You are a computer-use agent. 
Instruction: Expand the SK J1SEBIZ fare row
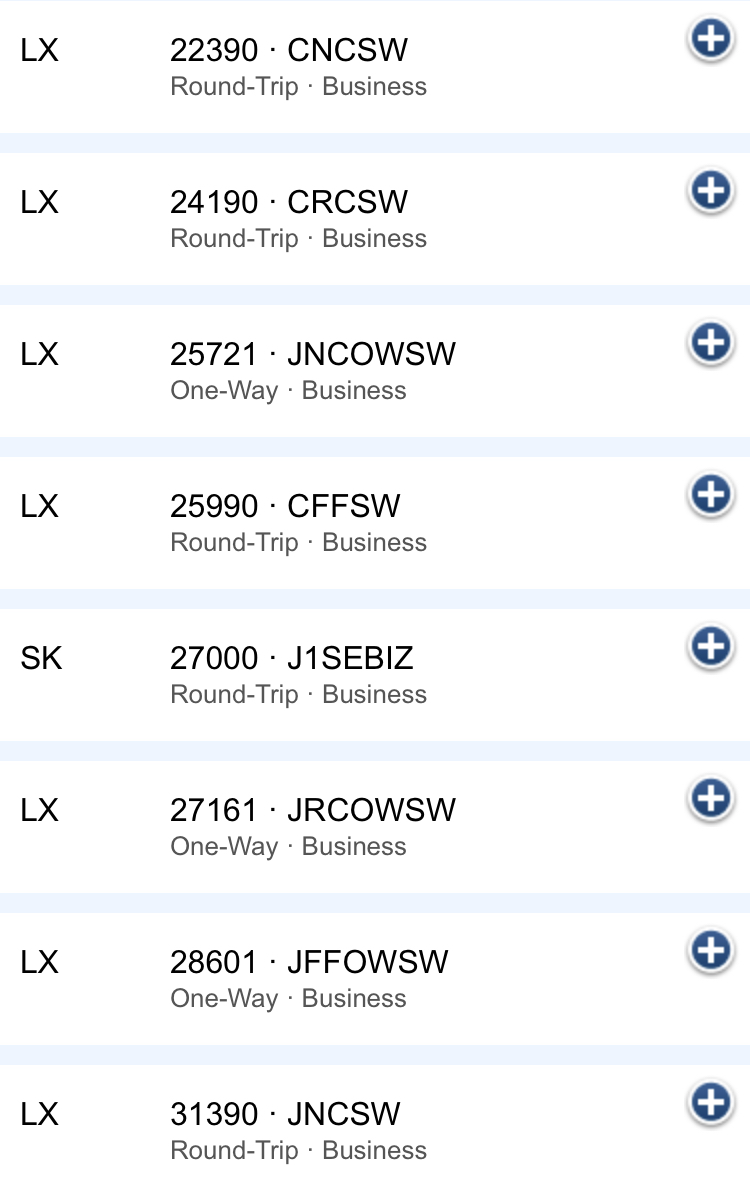pyautogui.click(x=711, y=646)
